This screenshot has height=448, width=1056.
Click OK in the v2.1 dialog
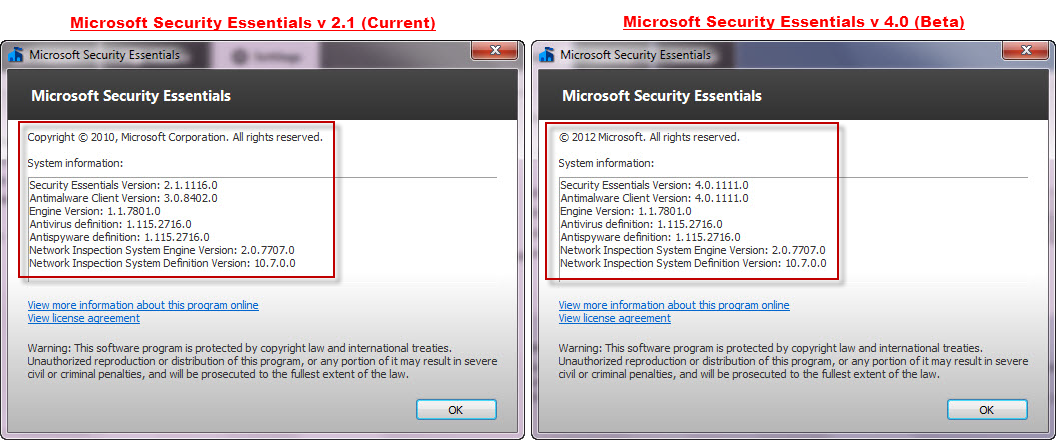[456, 410]
